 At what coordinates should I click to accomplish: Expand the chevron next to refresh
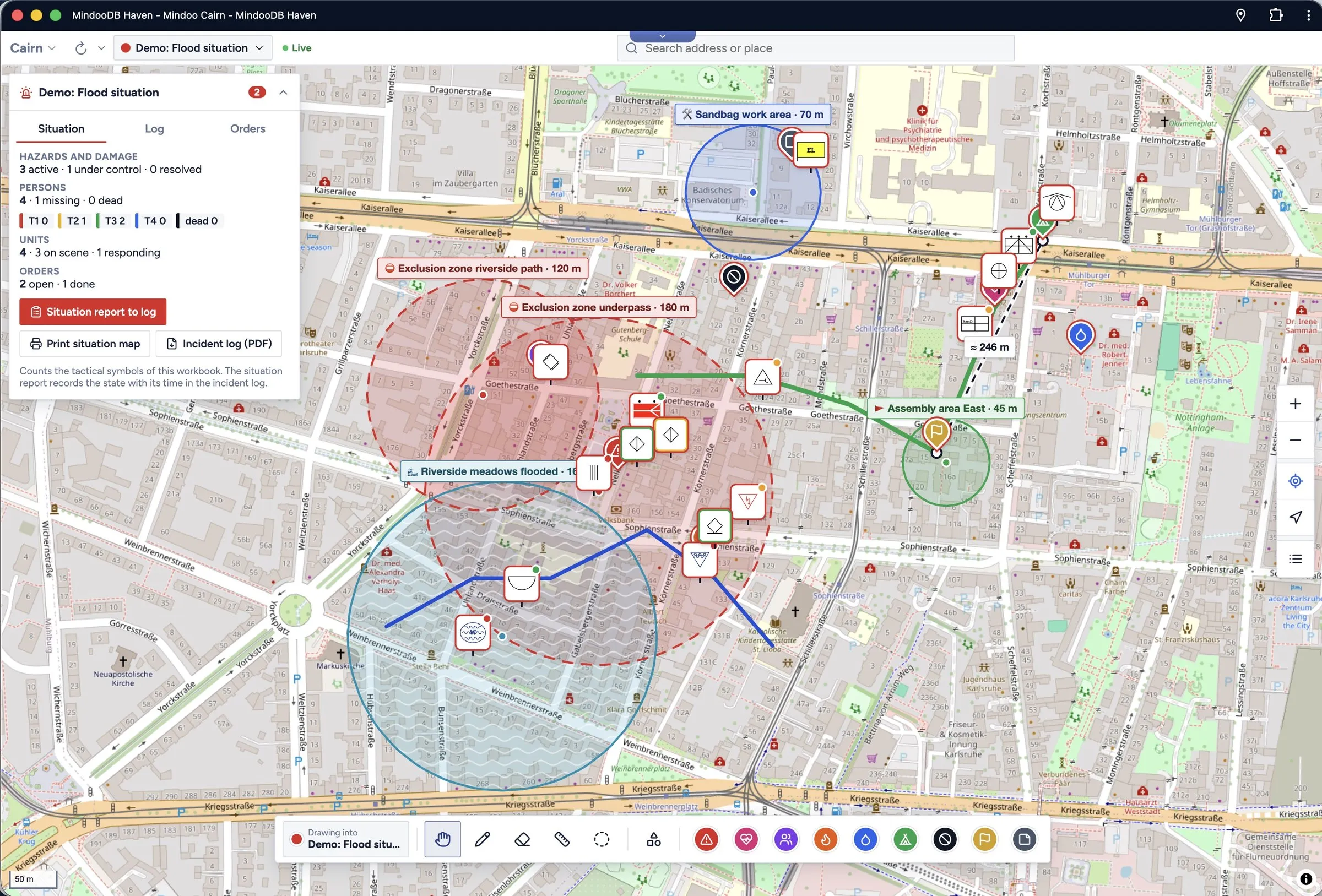tap(101, 48)
